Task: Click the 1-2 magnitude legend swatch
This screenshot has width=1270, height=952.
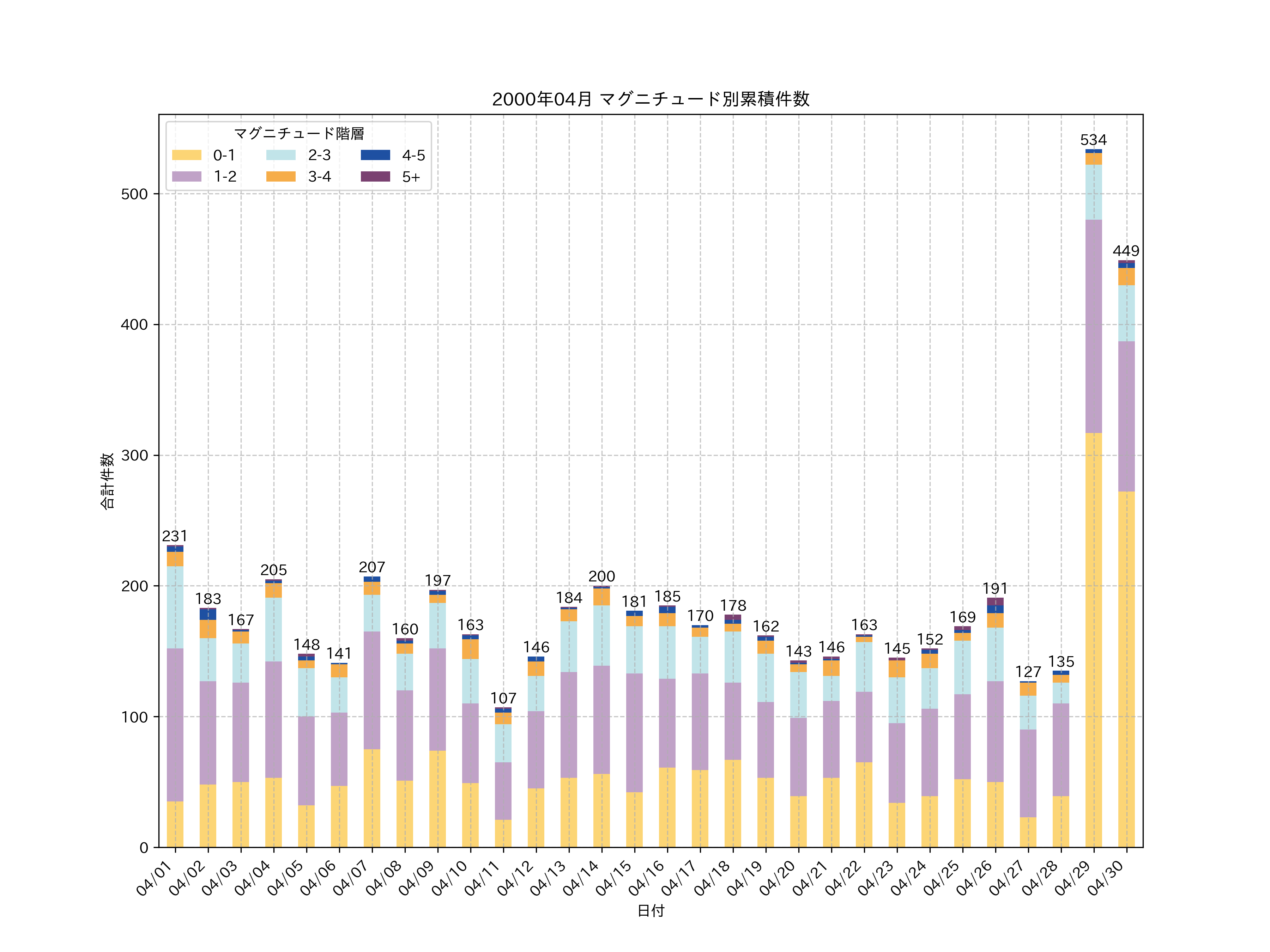Action: click(x=187, y=176)
